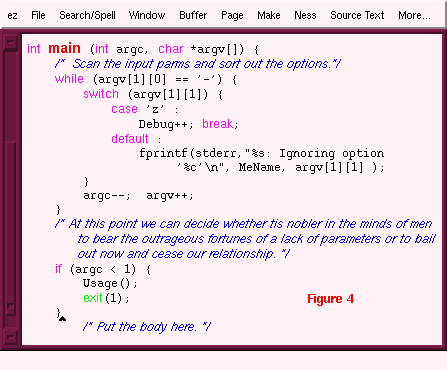Viewport: 447px width, 370px height.
Task: Click the 'default' keyword
Action: pyautogui.click(x=130, y=139)
